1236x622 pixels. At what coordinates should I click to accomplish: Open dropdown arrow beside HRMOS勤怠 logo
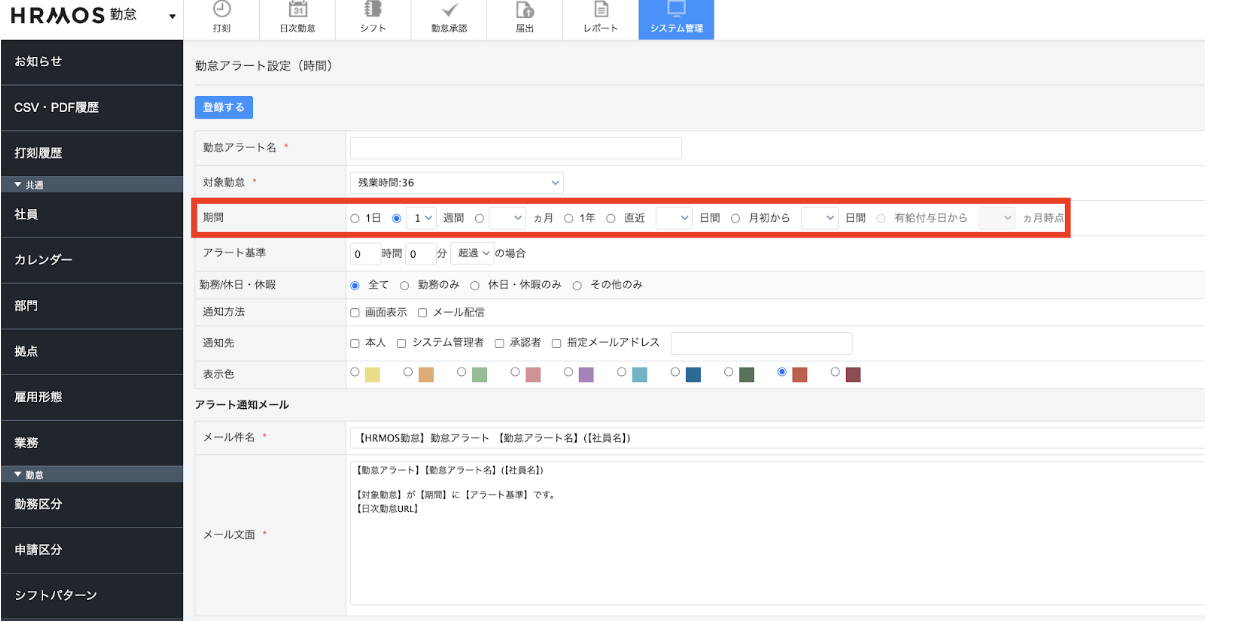click(172, 17)
